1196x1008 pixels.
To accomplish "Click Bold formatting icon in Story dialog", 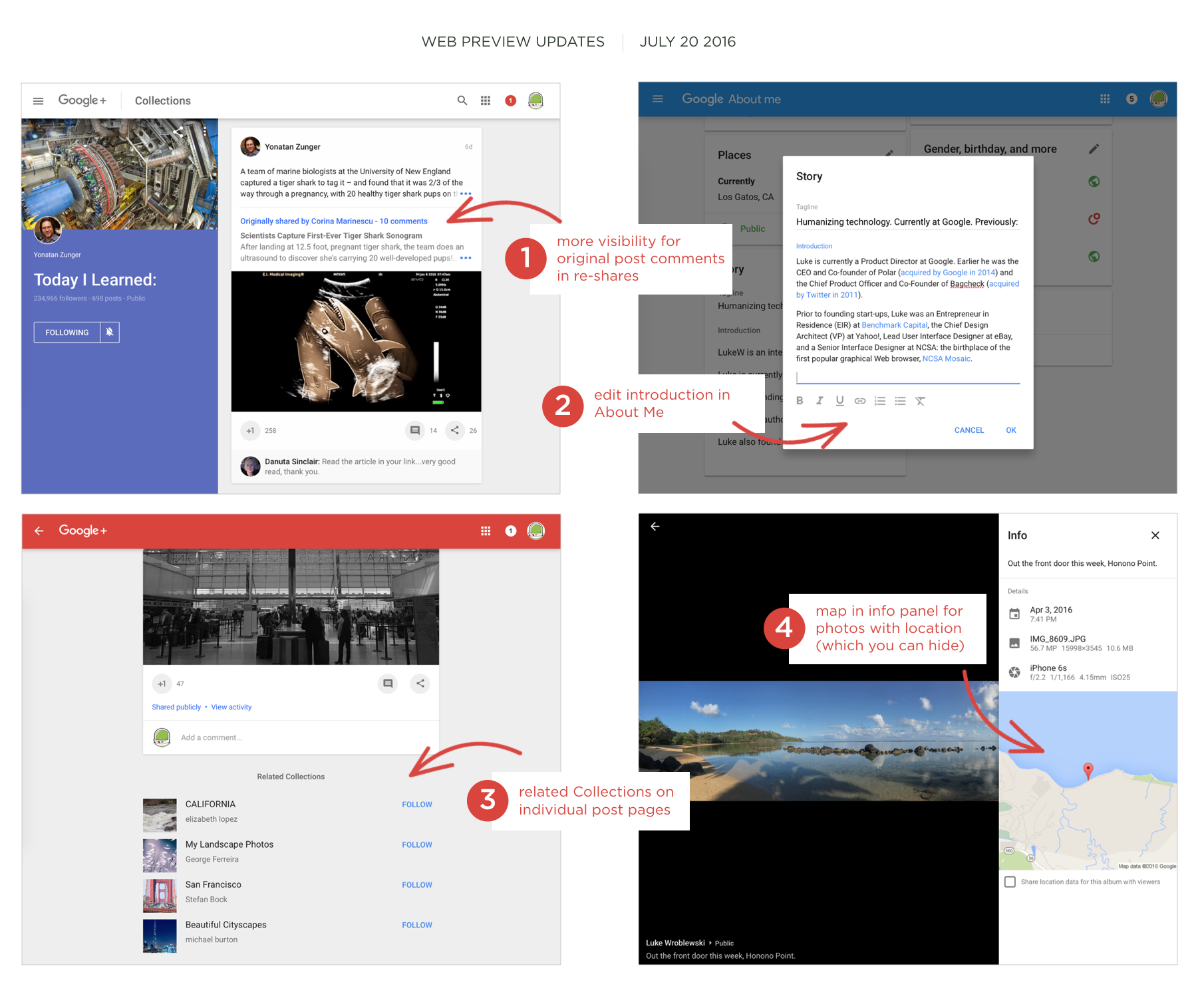I will tap(800, 401).
